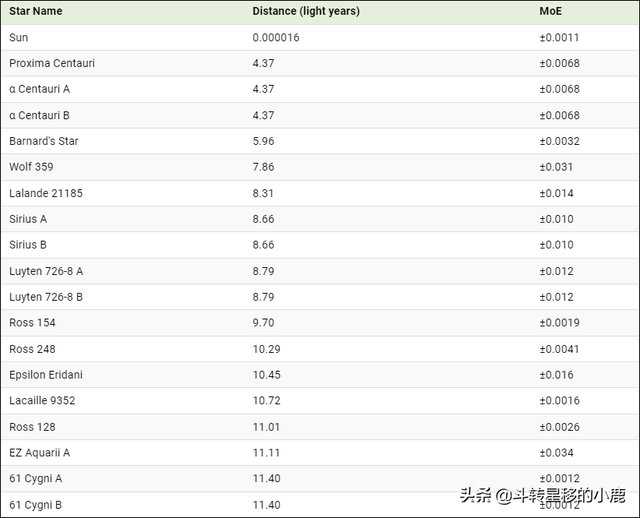Click the ±0.031 MoE value

[556, 167]
